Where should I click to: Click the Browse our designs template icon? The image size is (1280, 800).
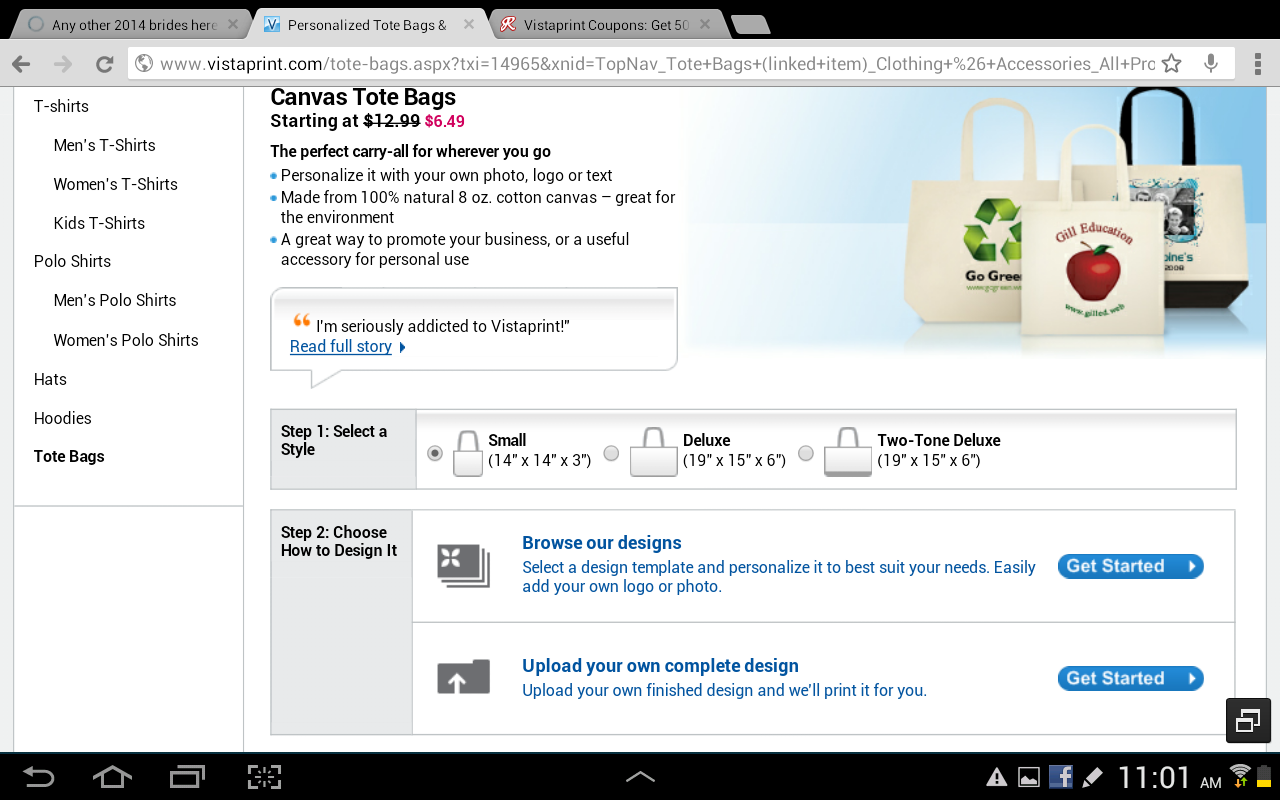tap(463, 566)
